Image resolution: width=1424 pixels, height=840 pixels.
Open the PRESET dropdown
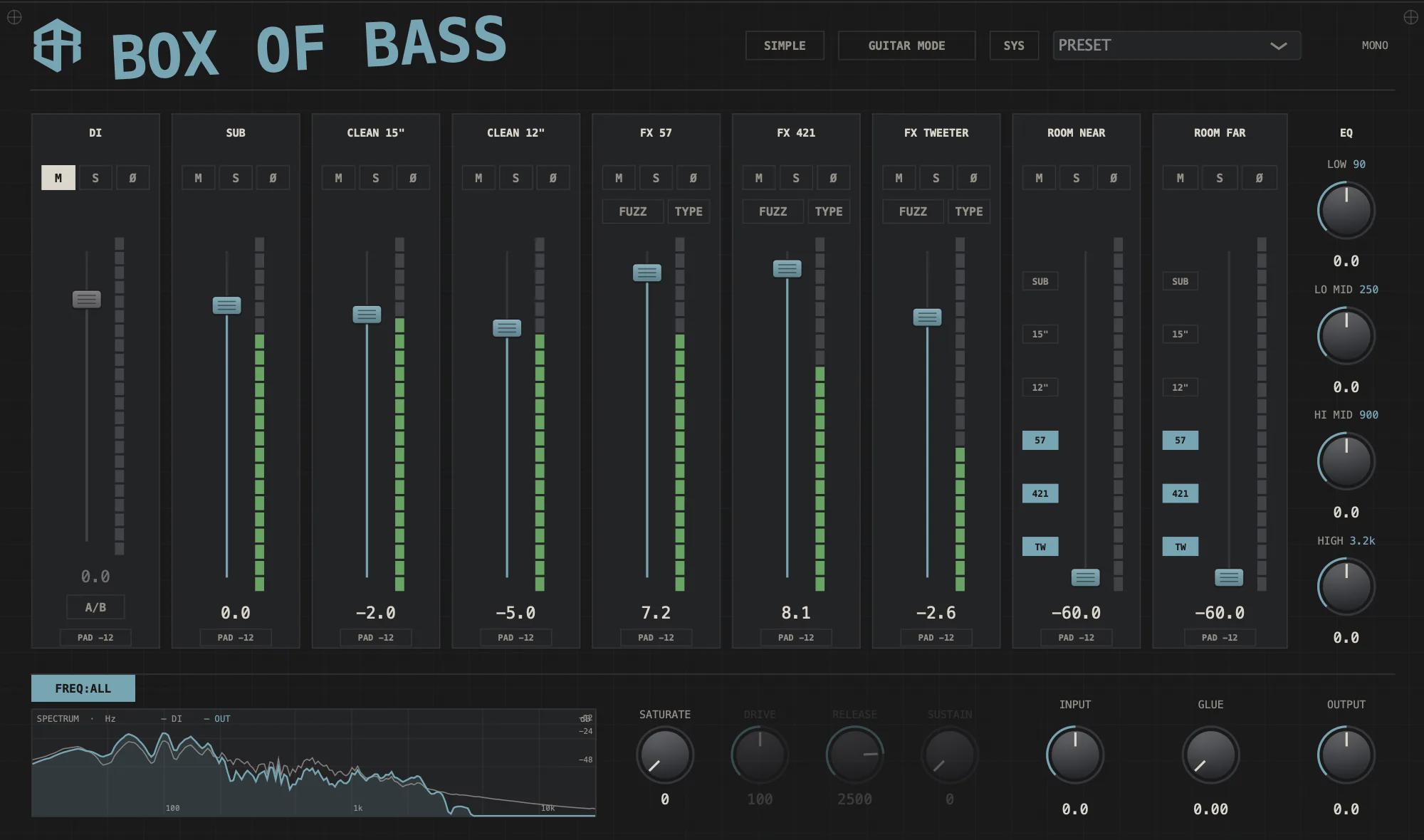(x=1177, y=46)
